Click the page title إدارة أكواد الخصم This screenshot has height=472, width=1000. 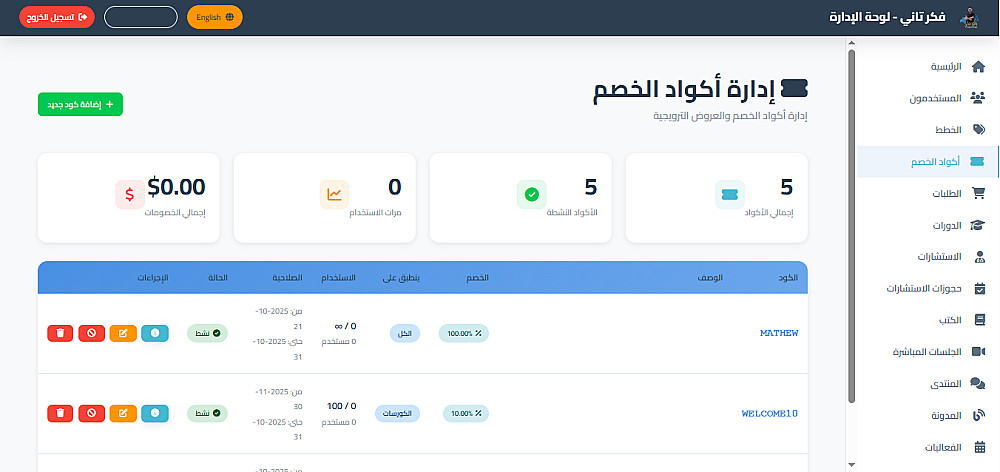[686, 89]
